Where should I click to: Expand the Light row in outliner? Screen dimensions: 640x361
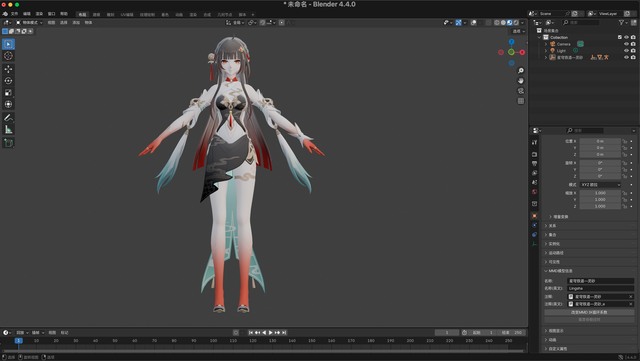(546, 51)
